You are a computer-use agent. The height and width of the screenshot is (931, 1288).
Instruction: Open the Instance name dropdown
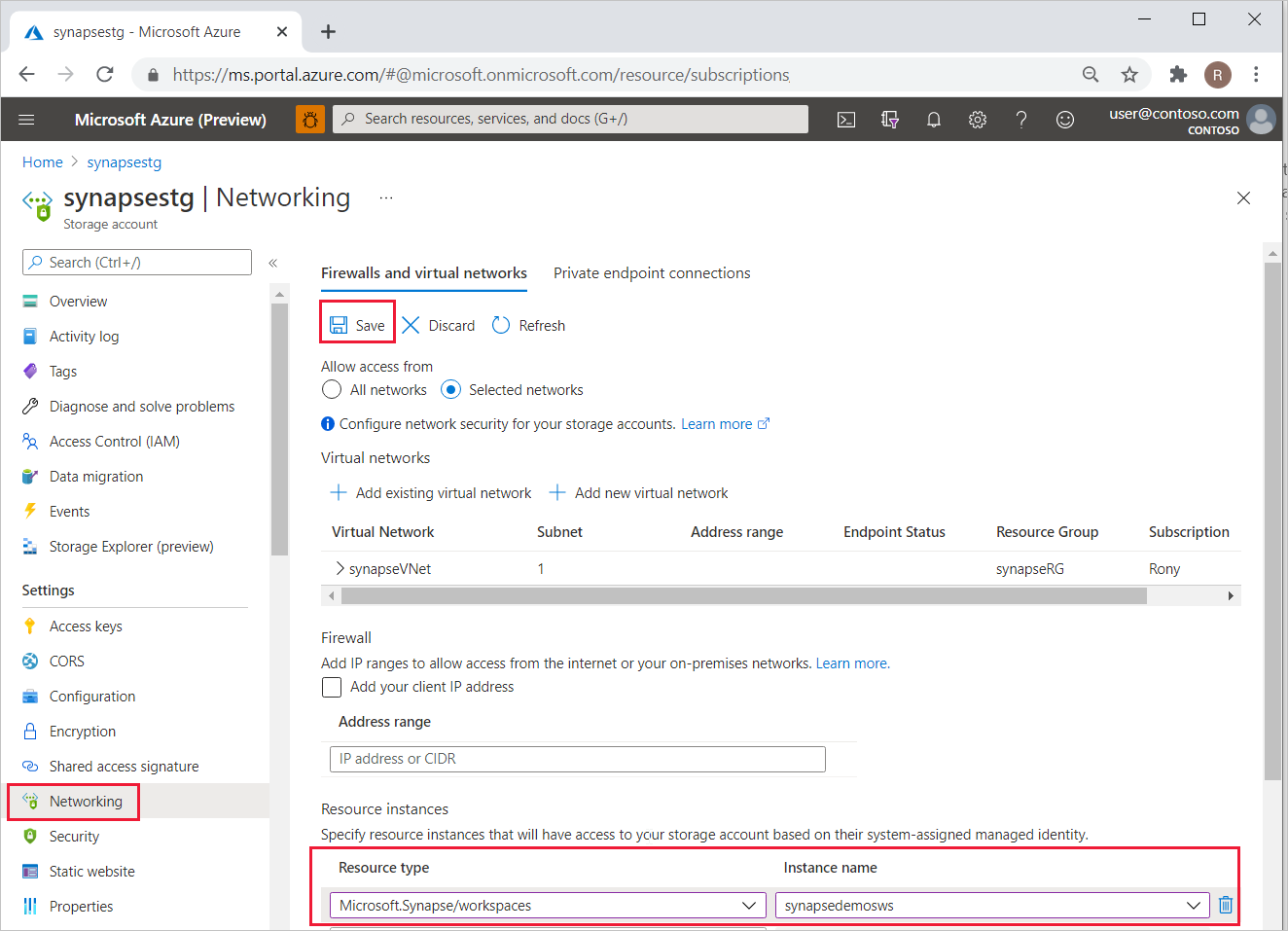click(991, 905)
